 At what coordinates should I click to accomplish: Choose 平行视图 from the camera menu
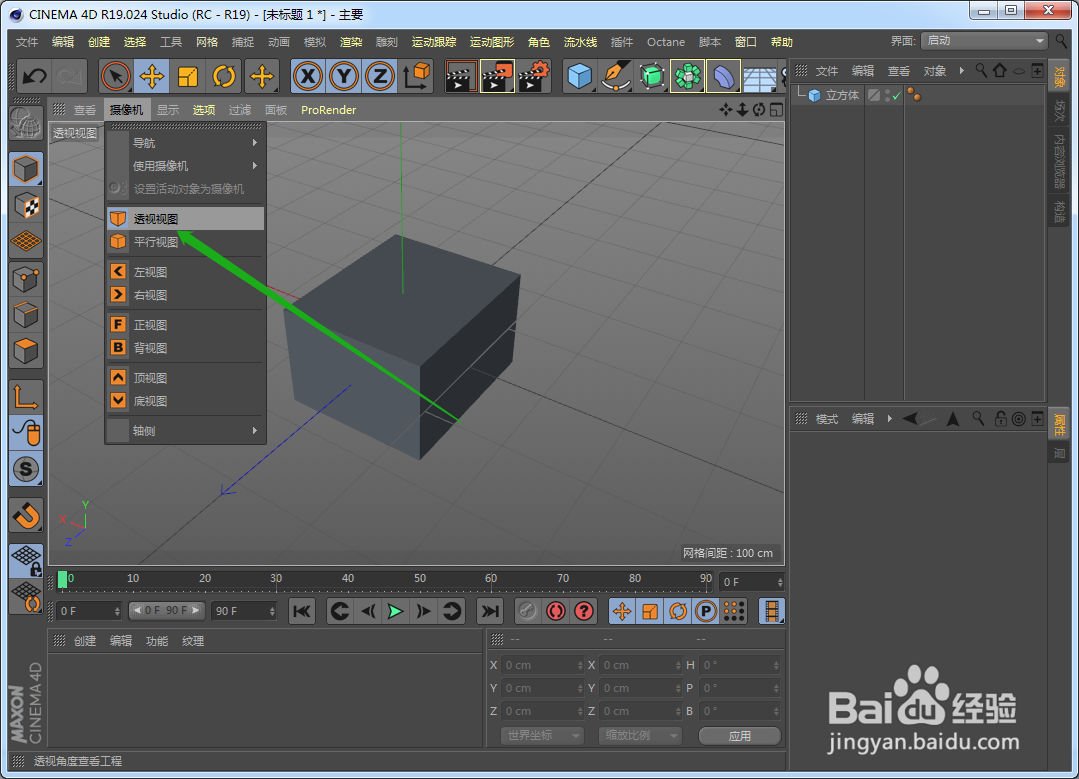185,242
